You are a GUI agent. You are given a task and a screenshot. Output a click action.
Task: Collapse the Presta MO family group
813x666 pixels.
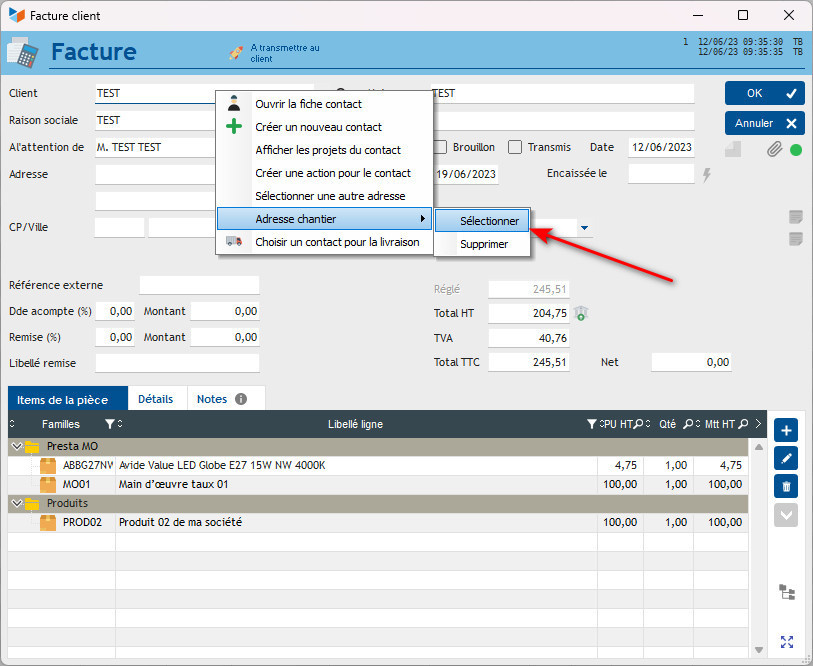coord(15,447)
